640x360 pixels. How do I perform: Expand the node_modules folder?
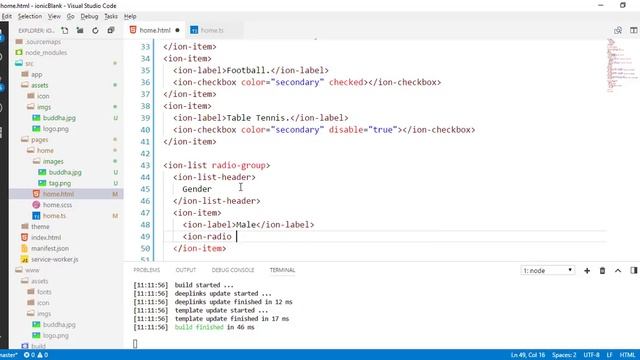(46, 52)
